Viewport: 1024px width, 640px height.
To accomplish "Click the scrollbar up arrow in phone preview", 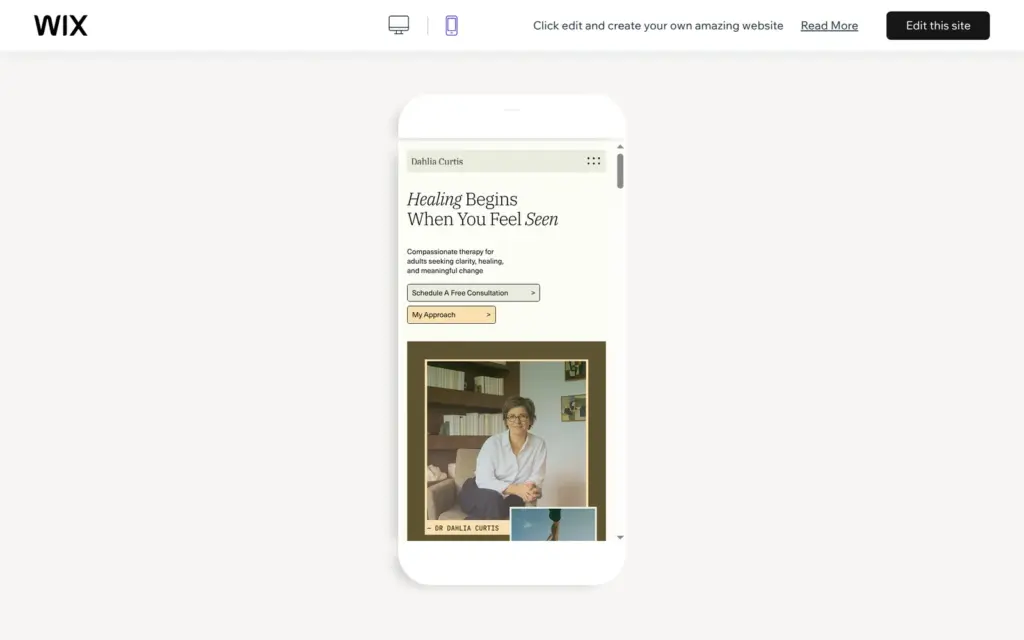I will [x=620, y=147].
